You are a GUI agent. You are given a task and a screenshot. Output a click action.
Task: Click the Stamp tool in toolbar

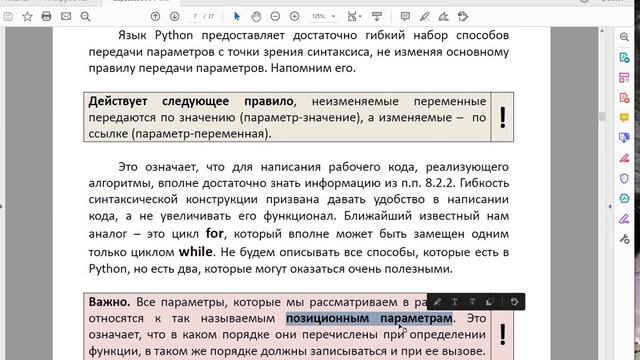(x=463, y=16)
